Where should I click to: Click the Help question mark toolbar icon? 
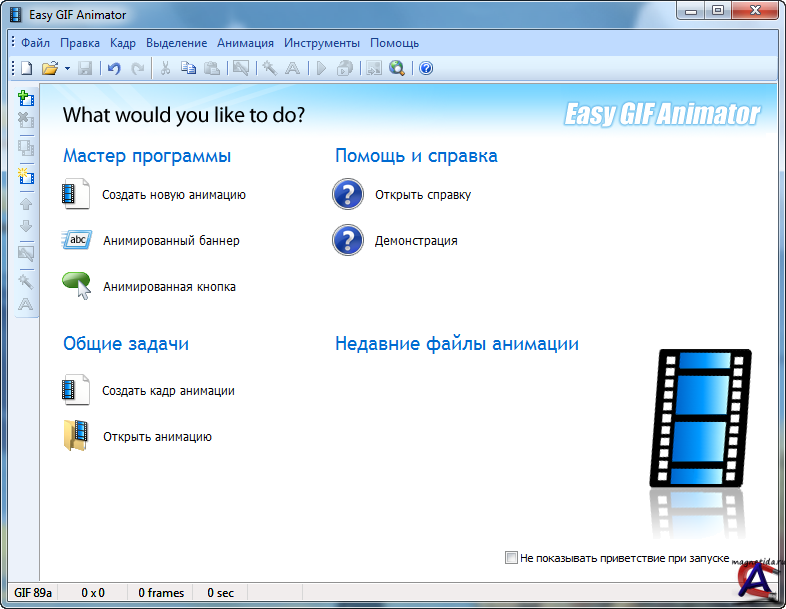coord(426,68)
